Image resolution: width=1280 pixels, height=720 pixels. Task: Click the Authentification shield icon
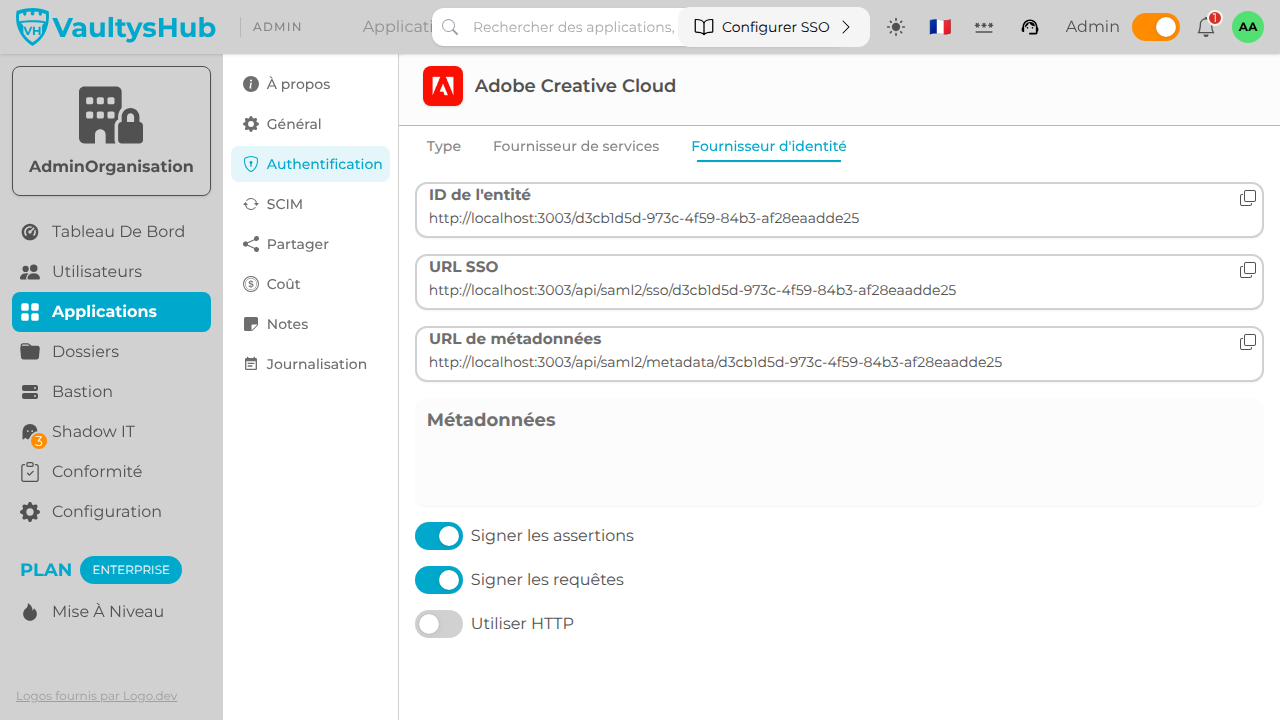coord(251,164)
